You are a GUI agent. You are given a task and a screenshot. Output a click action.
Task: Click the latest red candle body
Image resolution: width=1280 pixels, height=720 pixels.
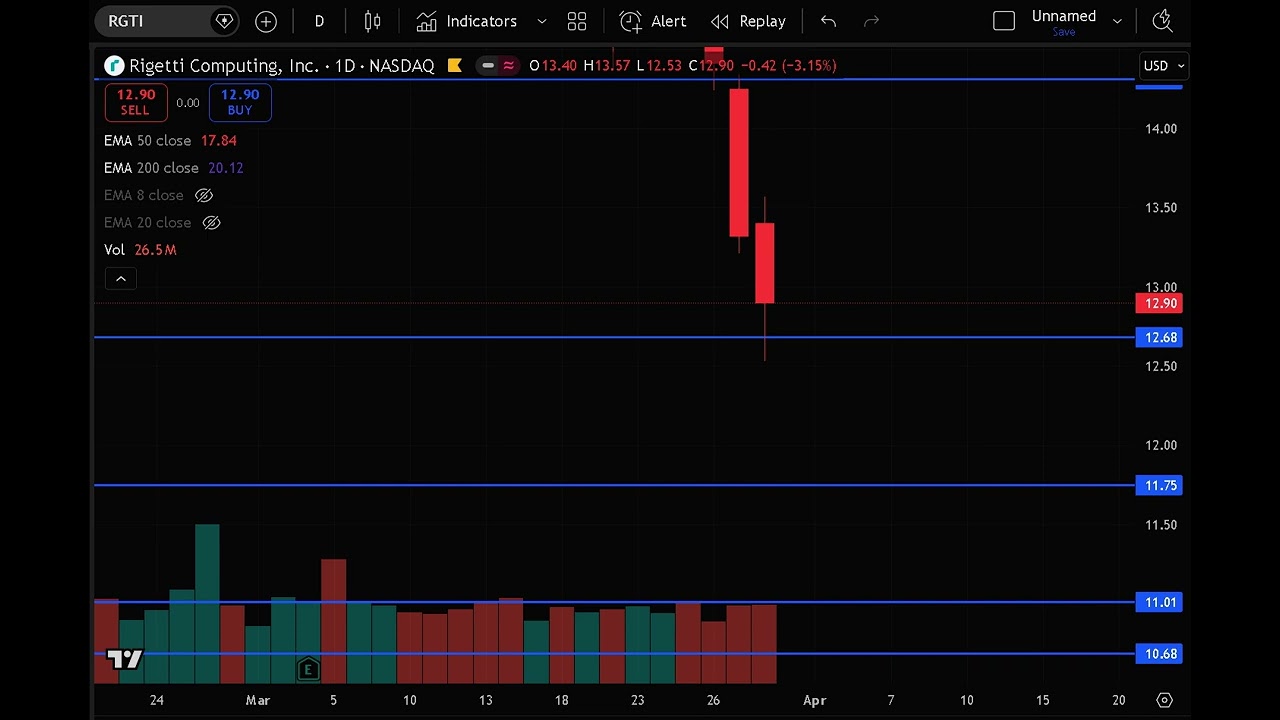765,263
